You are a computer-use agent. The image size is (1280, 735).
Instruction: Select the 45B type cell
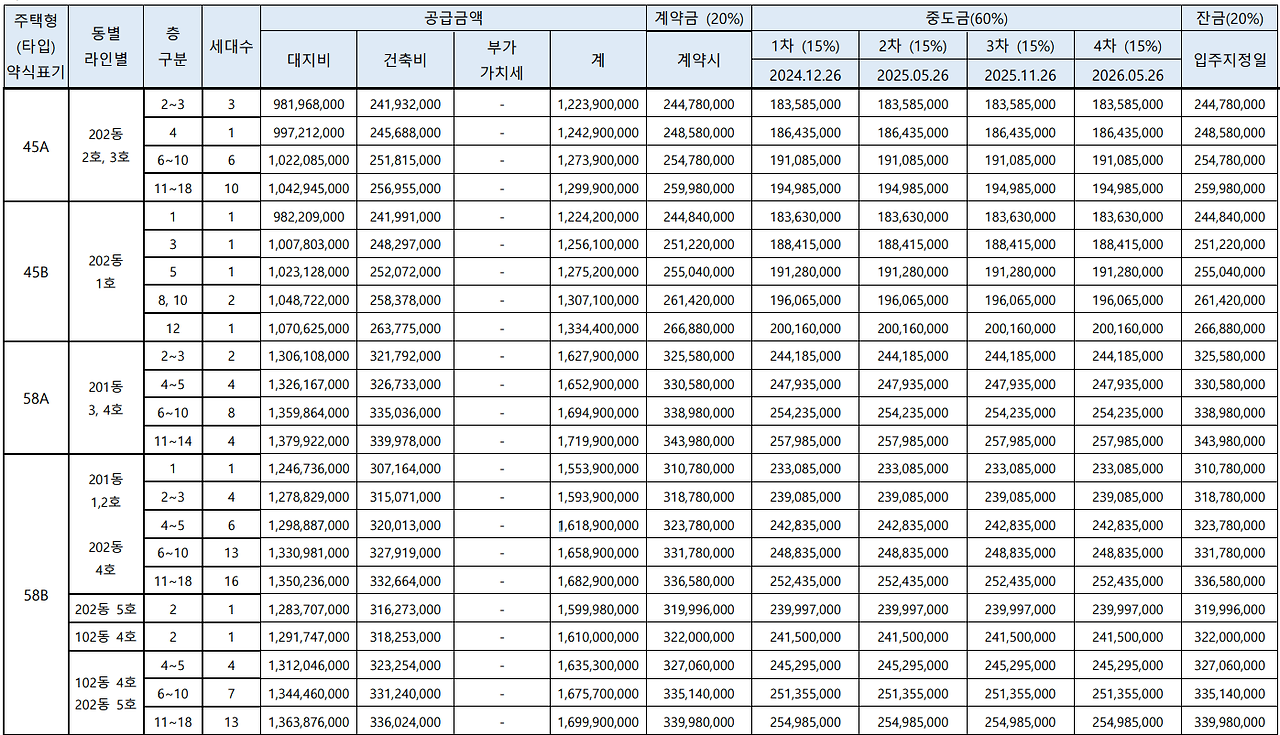37,272
